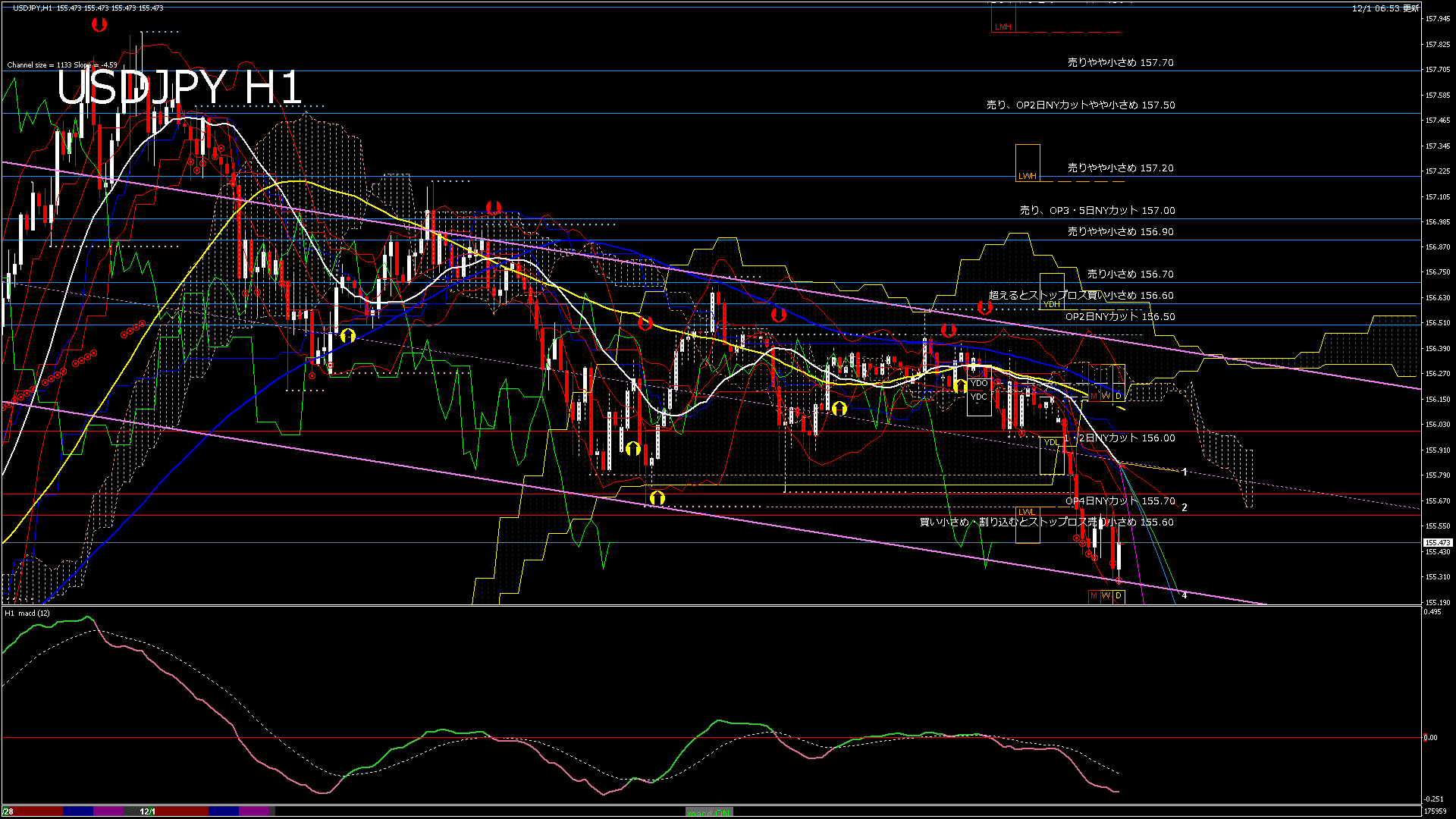Select the LWH orange box label
The image size is (1456, 819).
[1027, 176]
